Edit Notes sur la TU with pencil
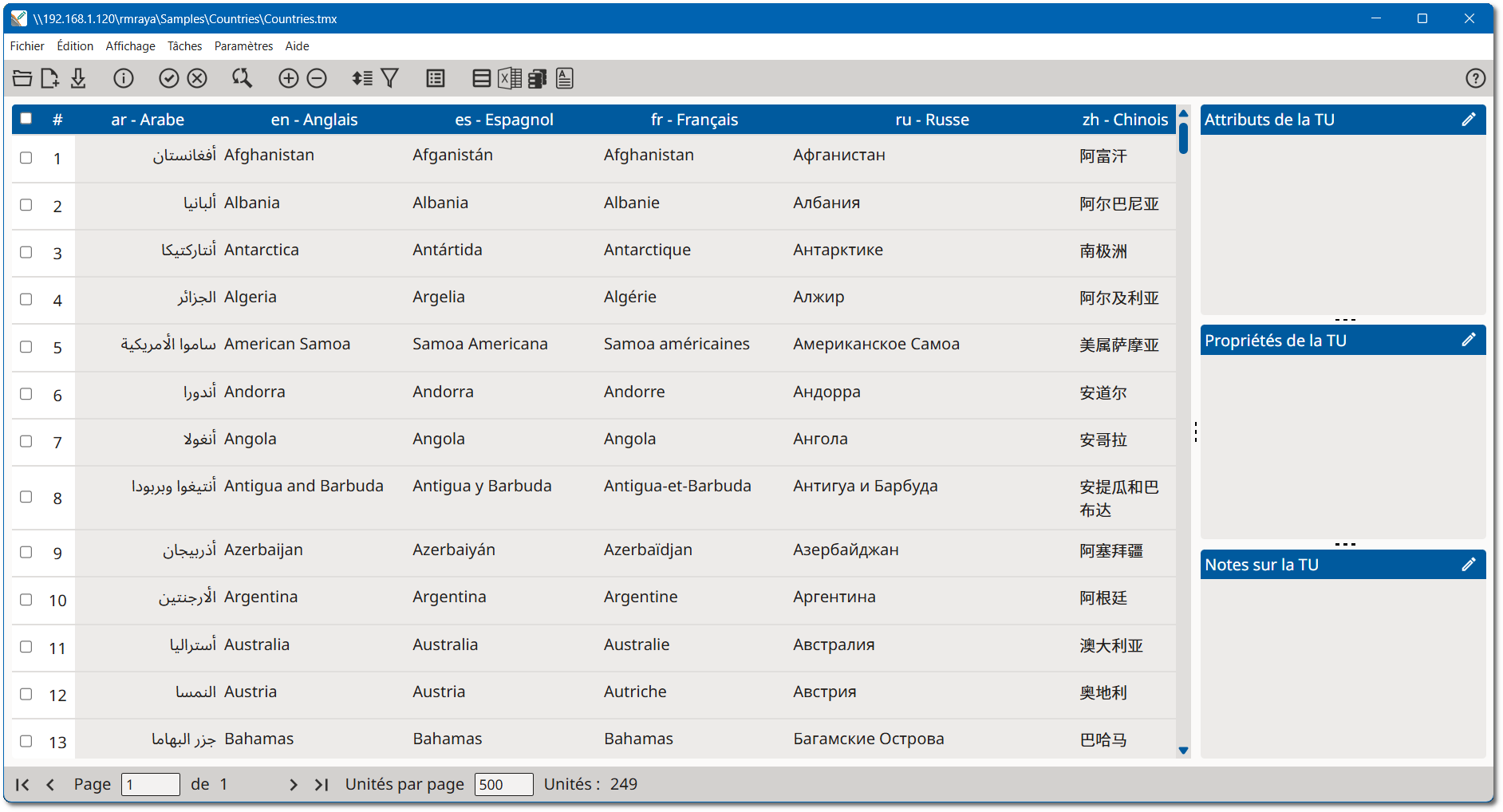 pos(1469,565)
